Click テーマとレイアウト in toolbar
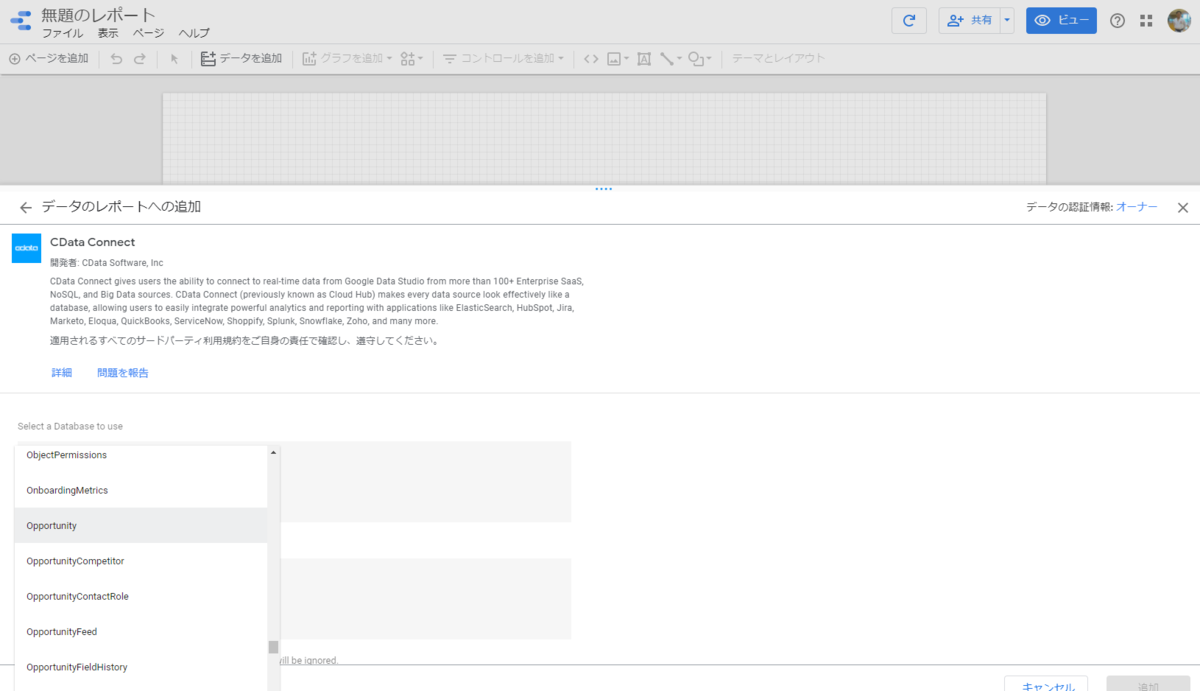 (778, 59)
